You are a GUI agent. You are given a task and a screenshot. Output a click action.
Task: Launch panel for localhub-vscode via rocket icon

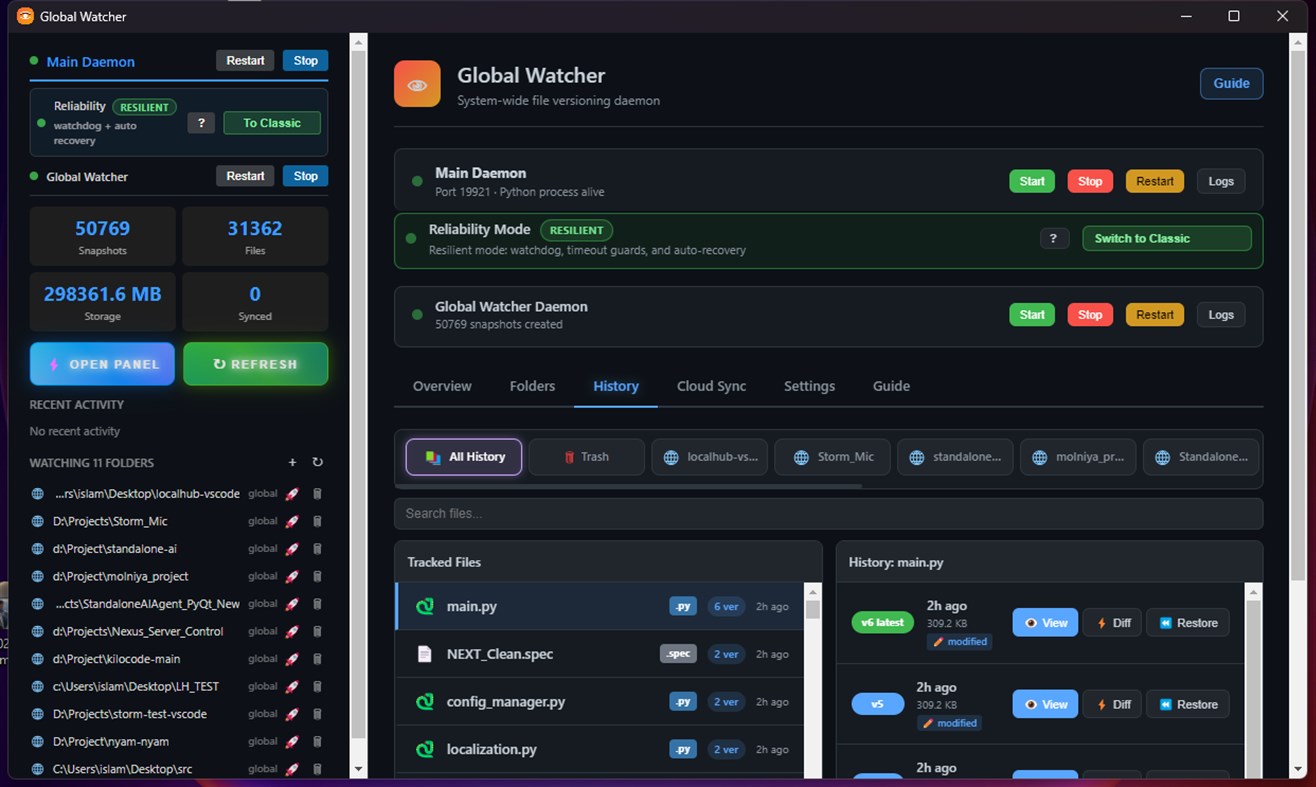pyautogui.click(x=292, y=494)
